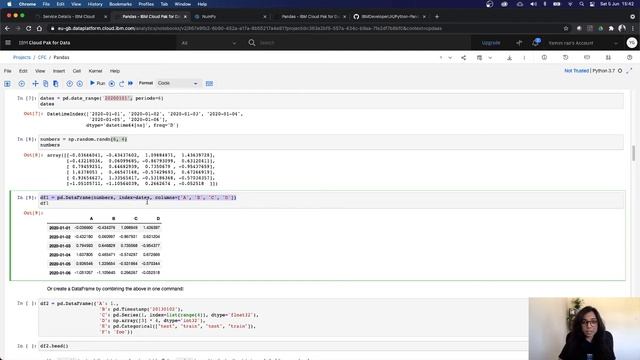Click the header Search input field
Screen dimensions: 640x360
tap(359, 43)
